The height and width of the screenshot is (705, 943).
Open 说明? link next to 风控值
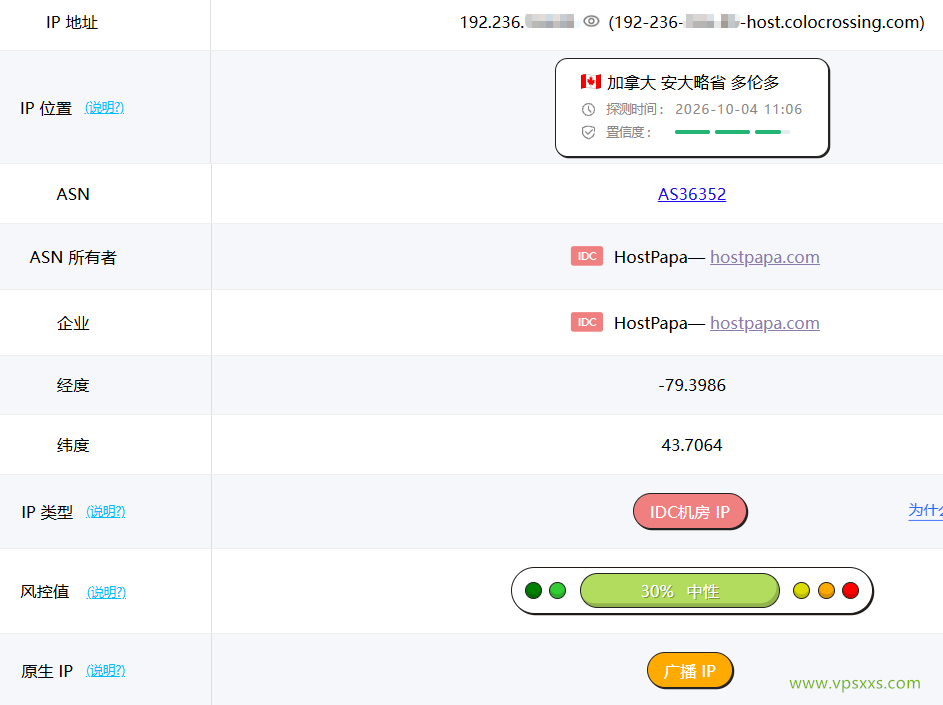point(106,592)
